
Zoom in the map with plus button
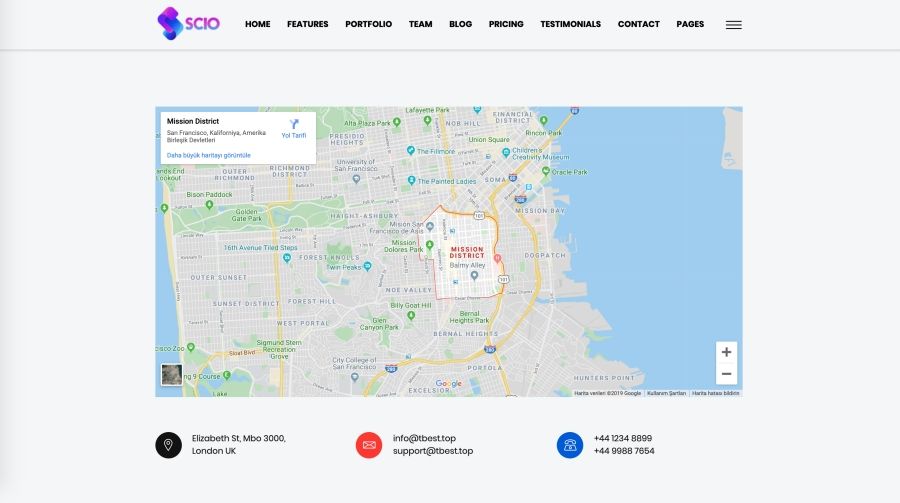726,352
